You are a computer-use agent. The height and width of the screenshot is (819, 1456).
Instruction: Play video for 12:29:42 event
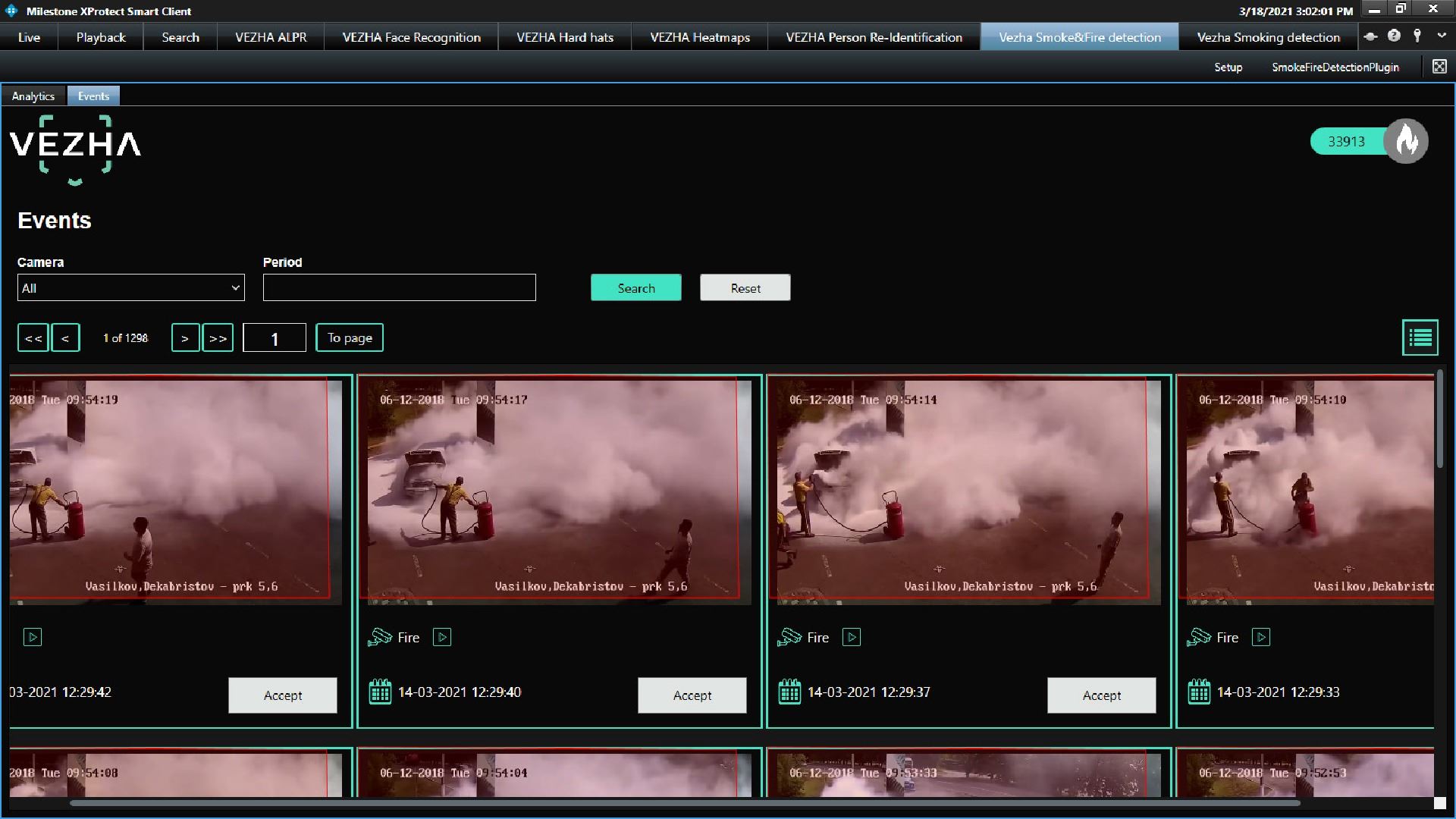(x=33, y=637)
